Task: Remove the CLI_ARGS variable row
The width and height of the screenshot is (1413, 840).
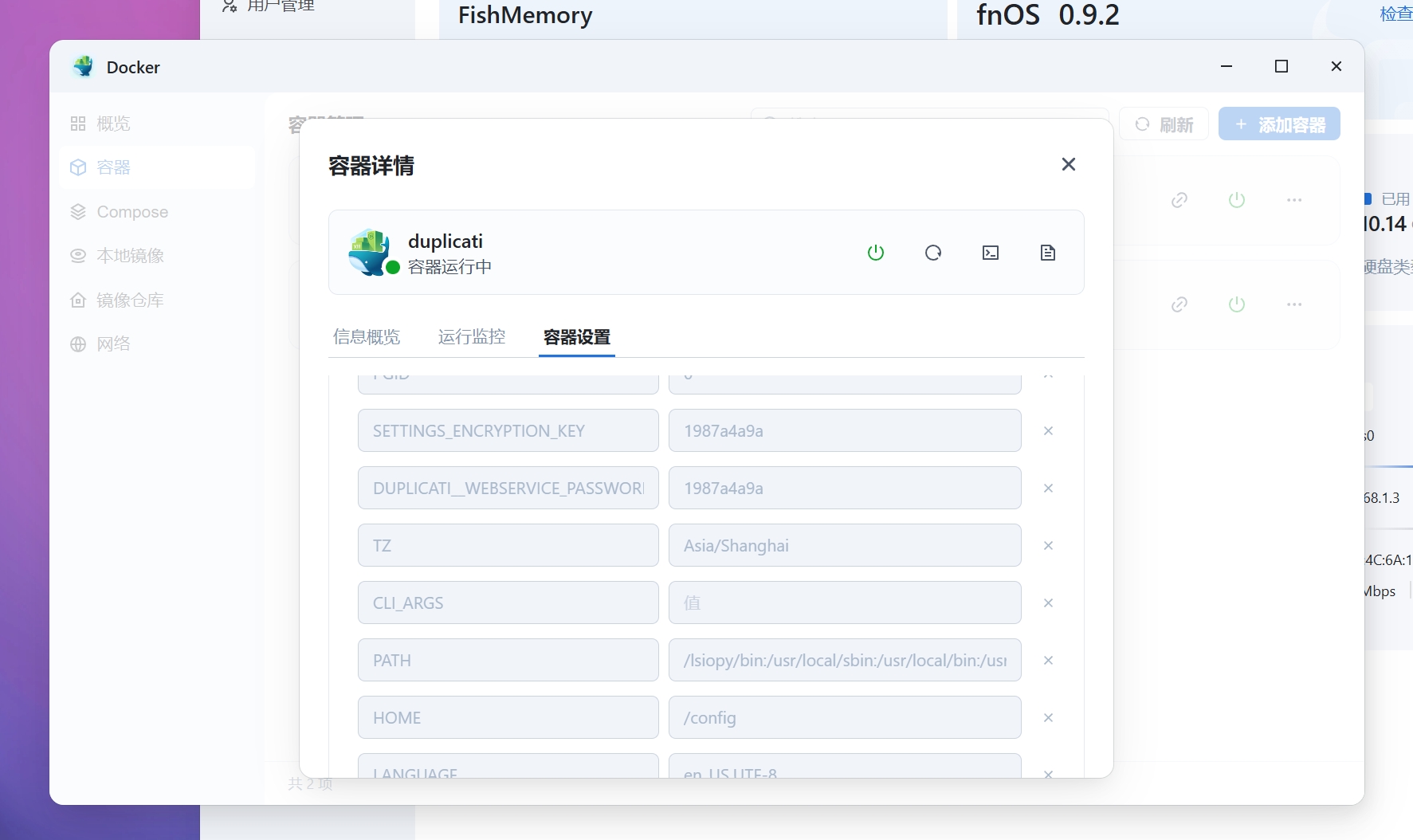Action: pyautogui.click(x=1049, y=603)
